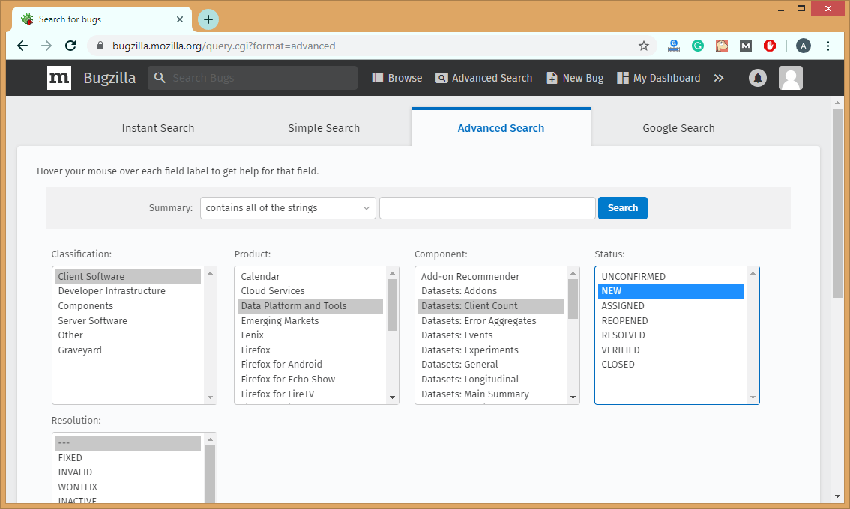Reload the page with the refresh icon
The height and width of the screenshot is (509, 850).
[70, 46]
